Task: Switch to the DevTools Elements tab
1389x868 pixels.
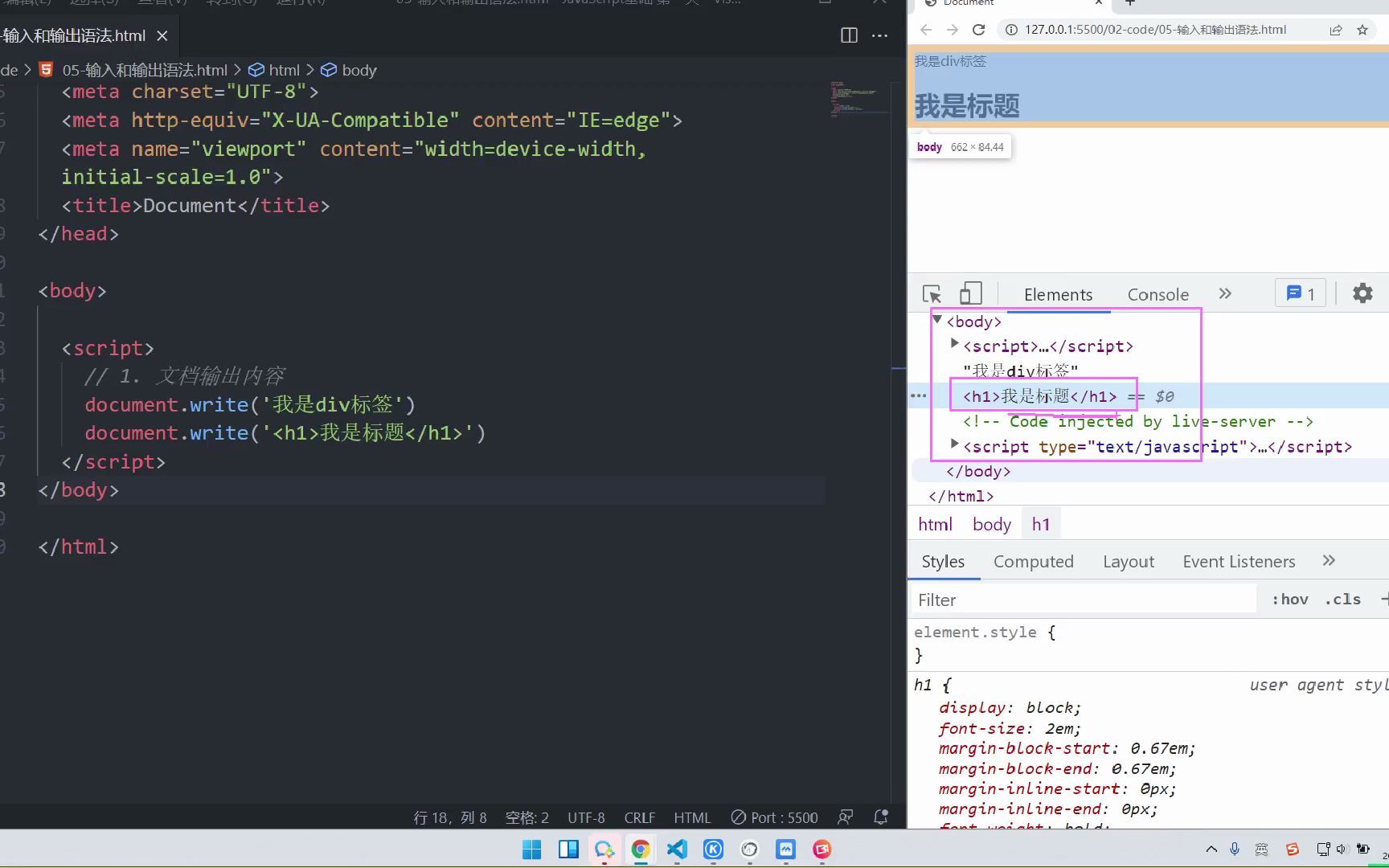Action: pyautogui.click(x=1058, y=295)
